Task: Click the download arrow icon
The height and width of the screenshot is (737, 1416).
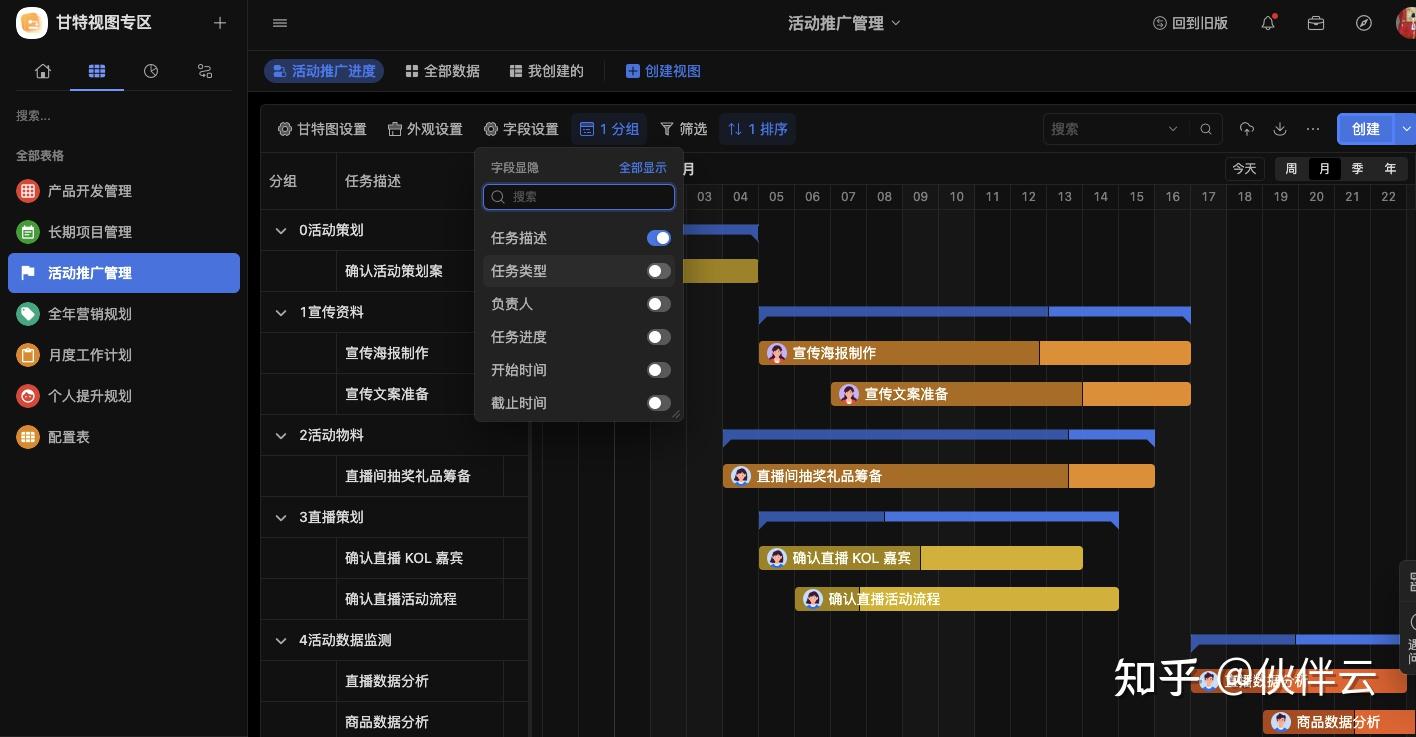Action: pyautogui.click(x=1280, y=129)
